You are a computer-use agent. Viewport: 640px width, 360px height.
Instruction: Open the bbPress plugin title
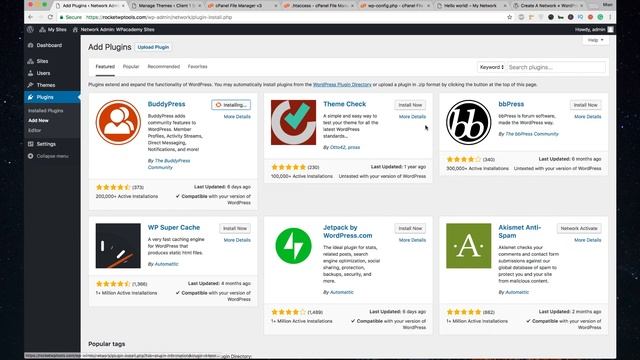(x=511, y=104)
